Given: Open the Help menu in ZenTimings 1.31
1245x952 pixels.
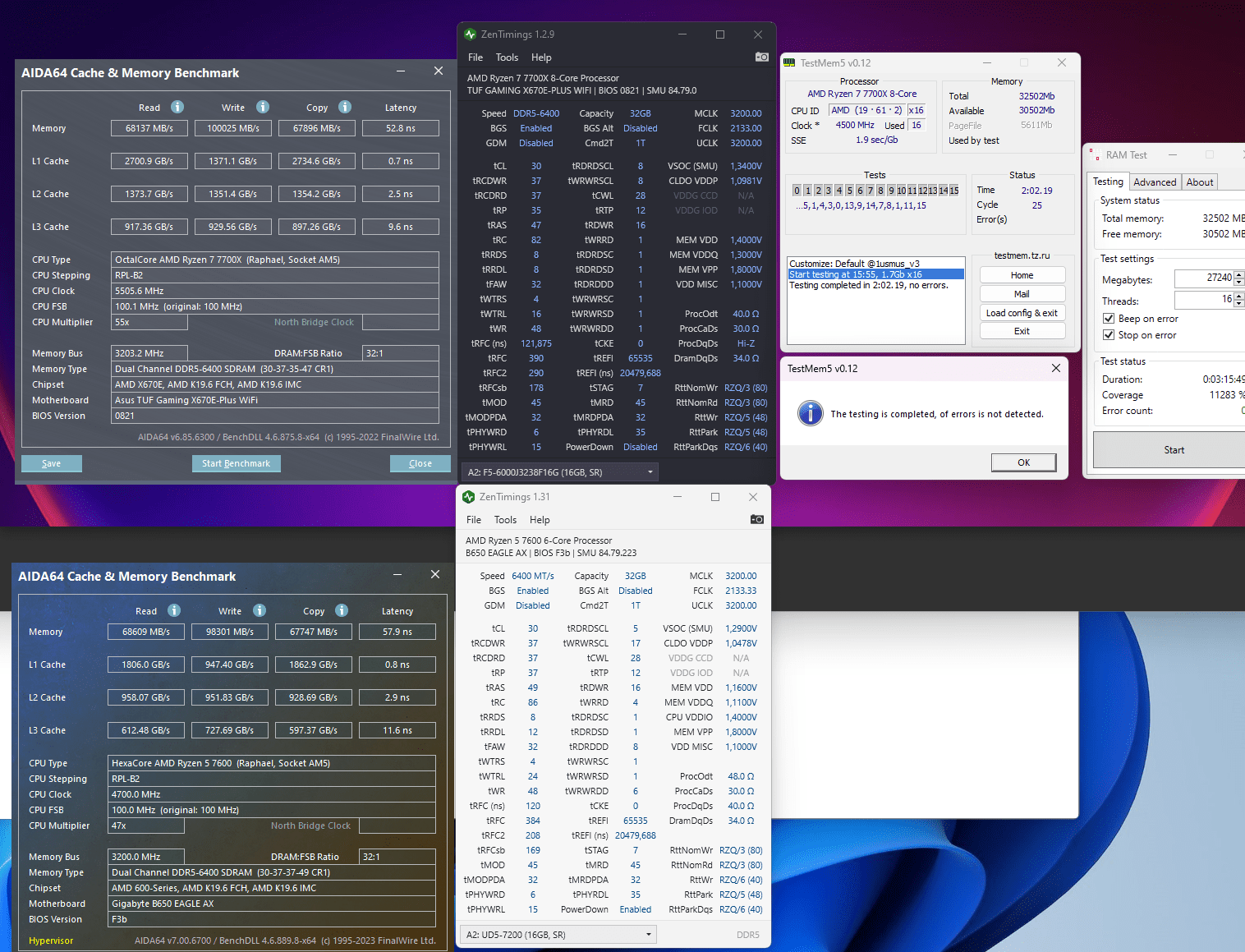Looking at the screenshot, I should tap(540, 520).
